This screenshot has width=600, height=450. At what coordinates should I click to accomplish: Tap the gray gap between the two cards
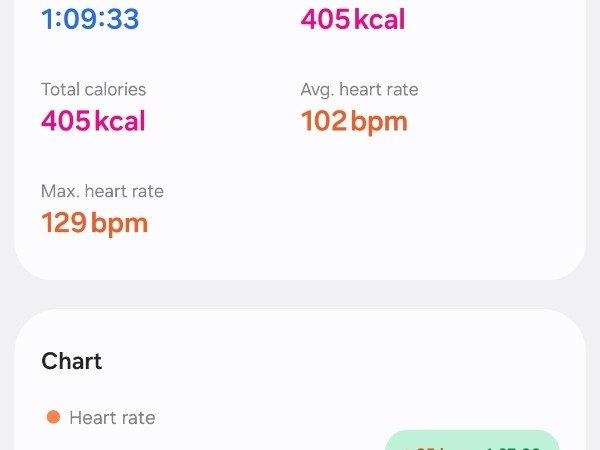[x=300, y=294]
